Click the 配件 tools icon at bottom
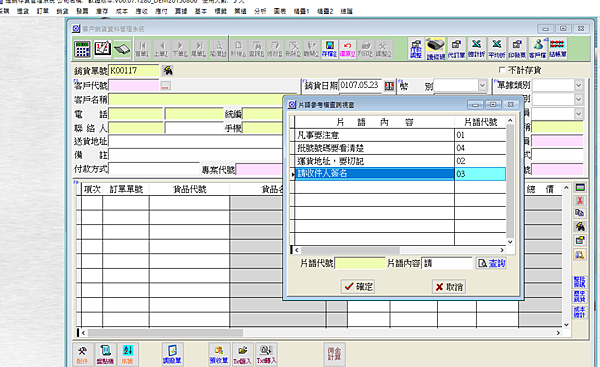The width and height of the screenshot is (600, 367). click(82, 354)
